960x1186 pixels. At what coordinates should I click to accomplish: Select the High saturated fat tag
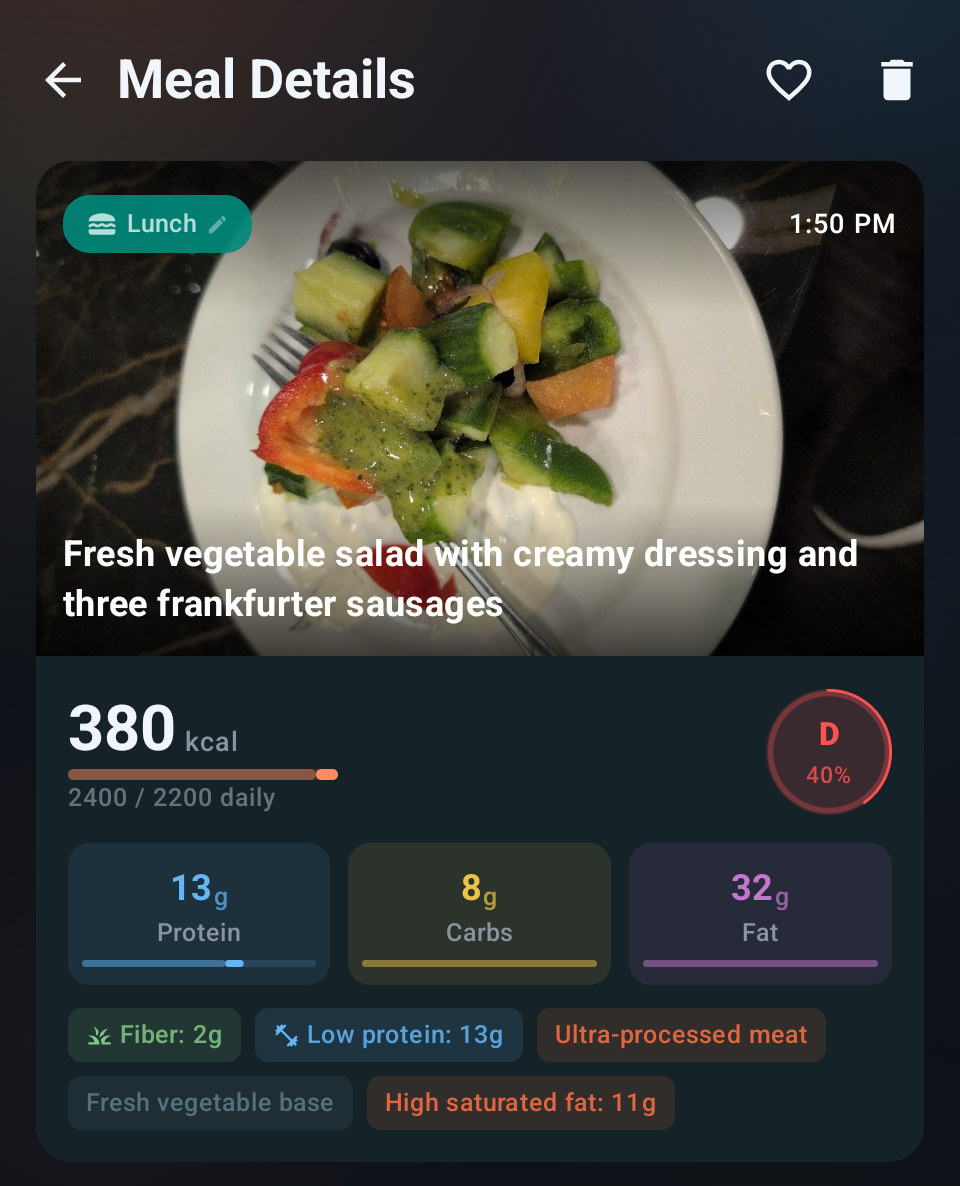[520, 1103]
